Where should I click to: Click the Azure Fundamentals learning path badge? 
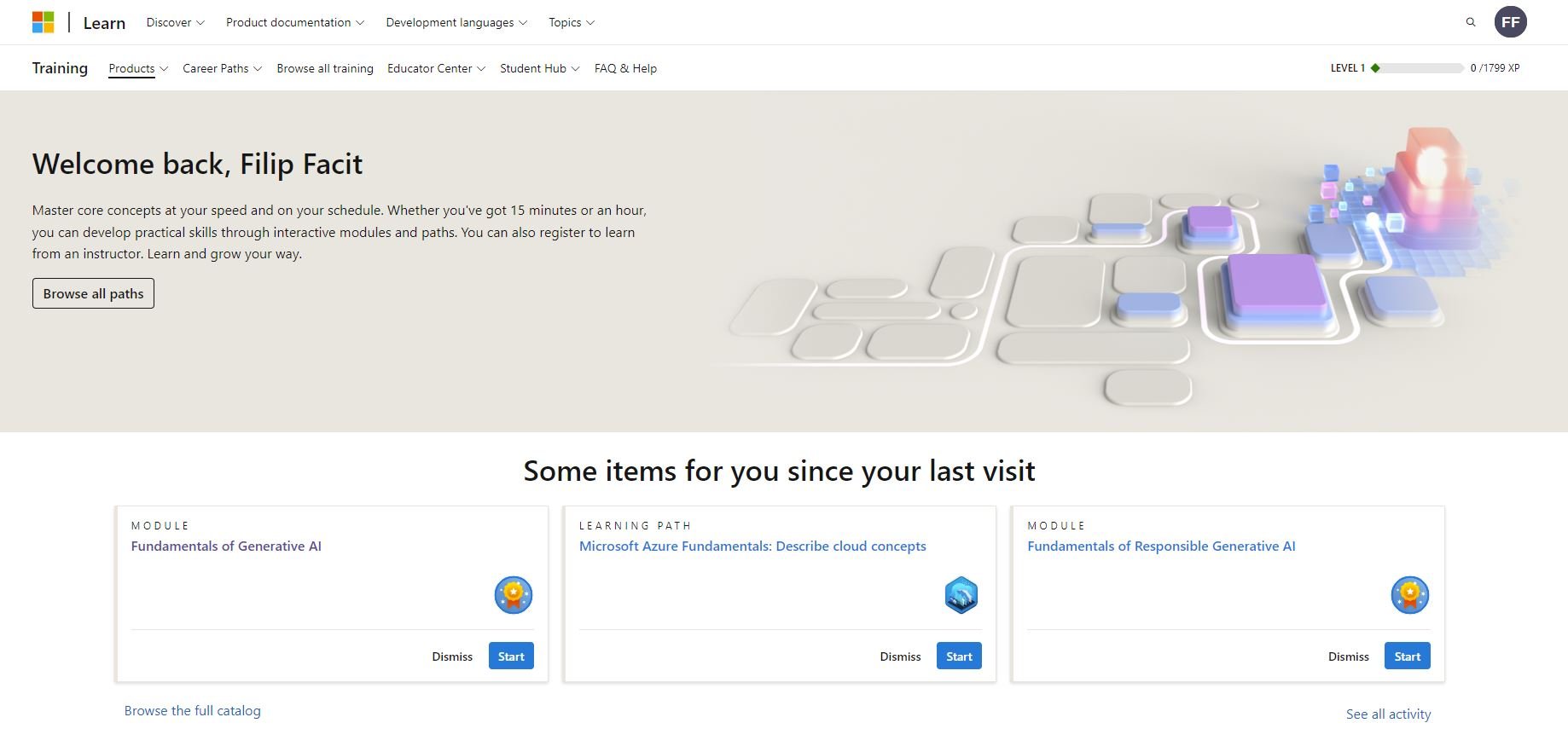[961, 594]
